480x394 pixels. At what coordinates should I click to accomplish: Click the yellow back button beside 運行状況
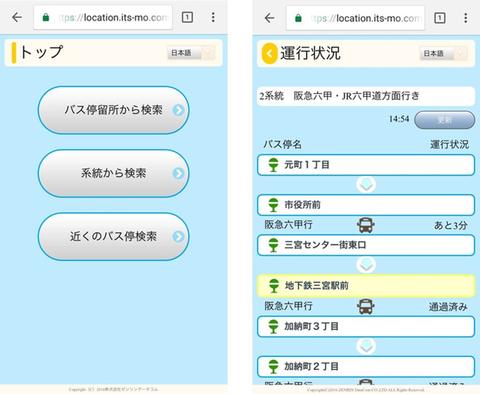(x=269, y=53)
